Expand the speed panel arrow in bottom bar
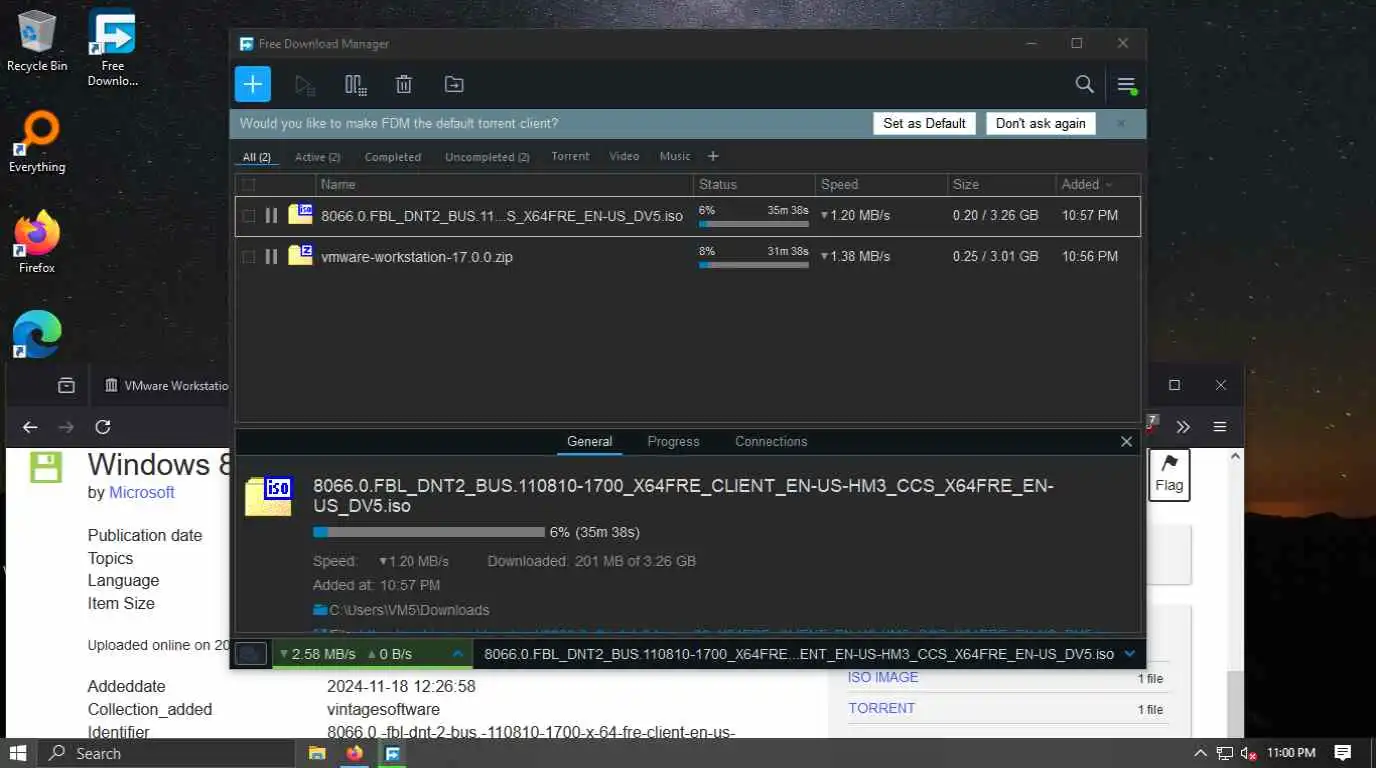This screenshot has height=768, width=1376. point(458,654)
